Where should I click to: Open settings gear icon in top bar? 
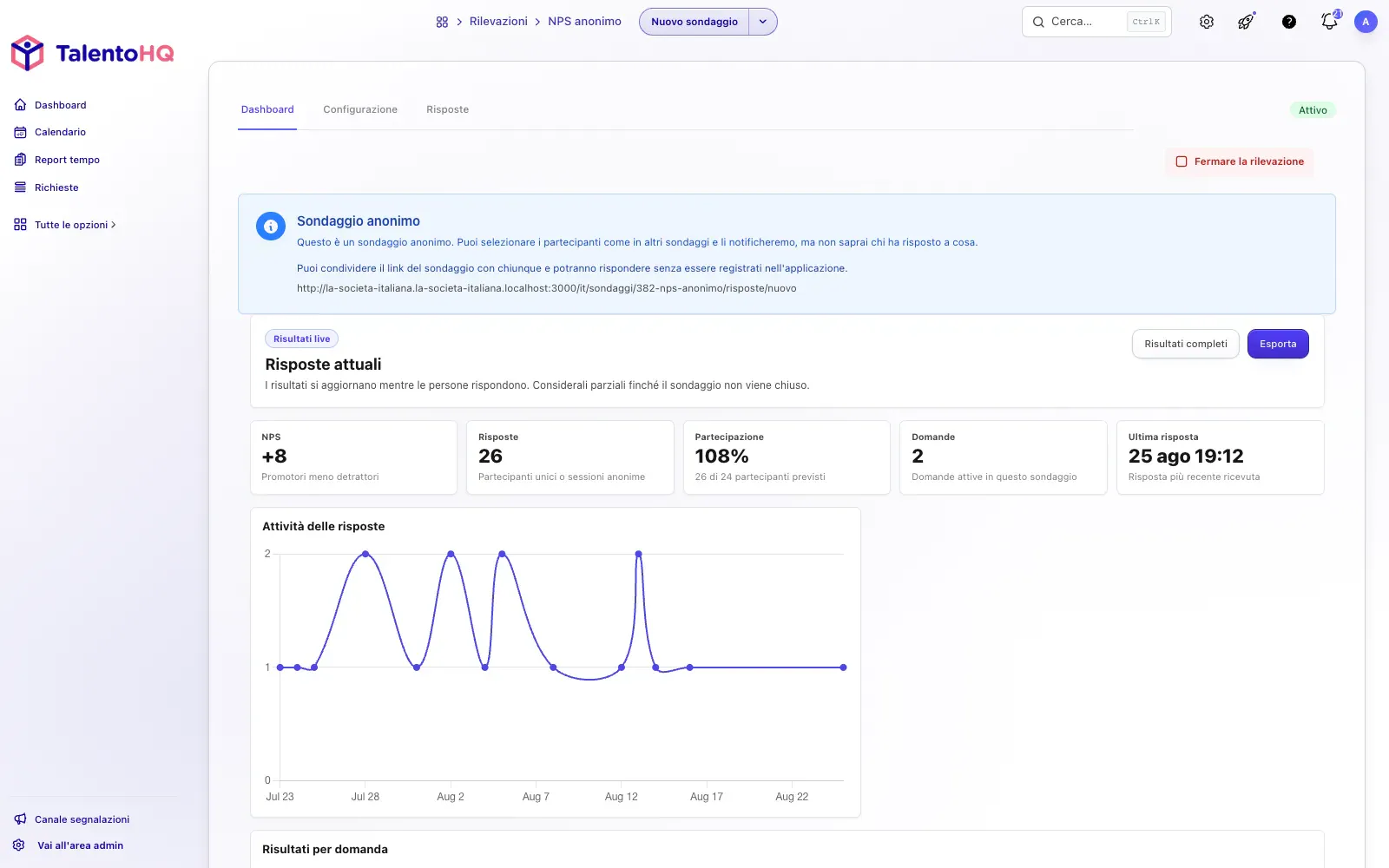(1207, 22)
